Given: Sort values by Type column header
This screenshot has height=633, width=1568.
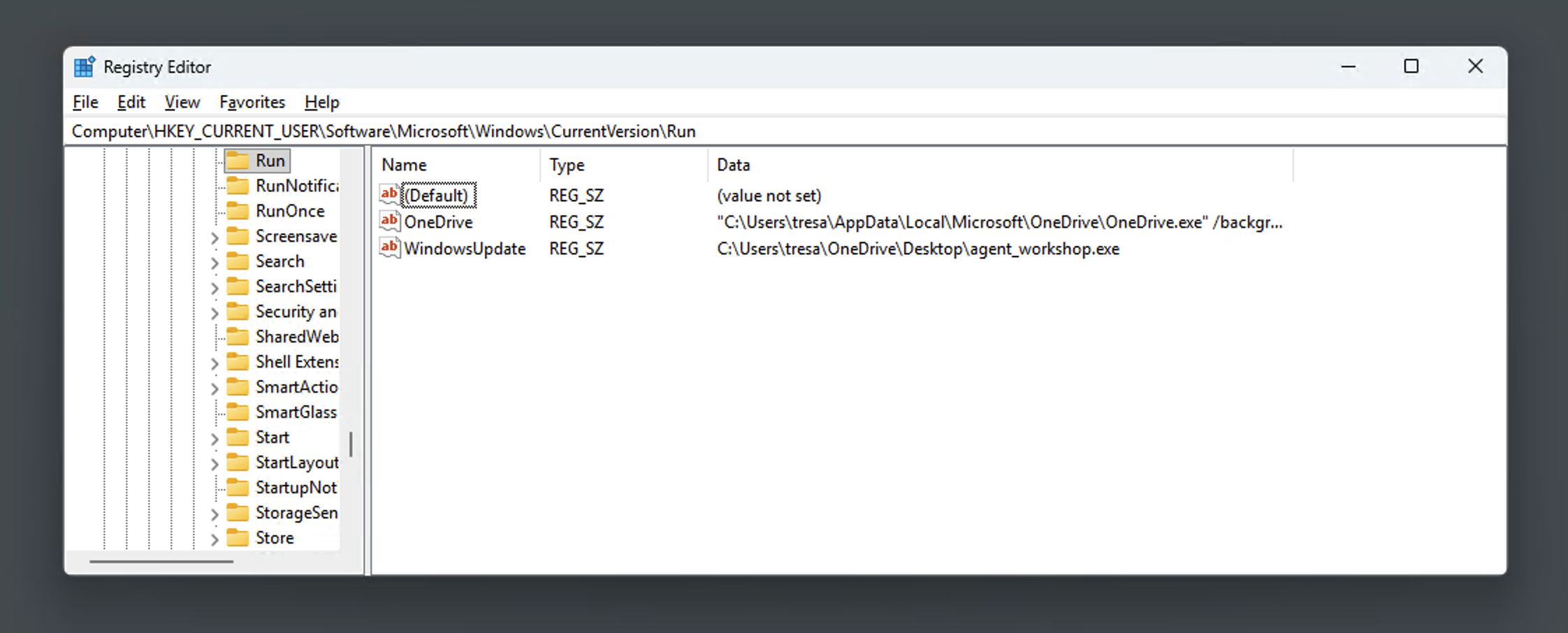Looking at the screenshot, I should tap(624, 165).
